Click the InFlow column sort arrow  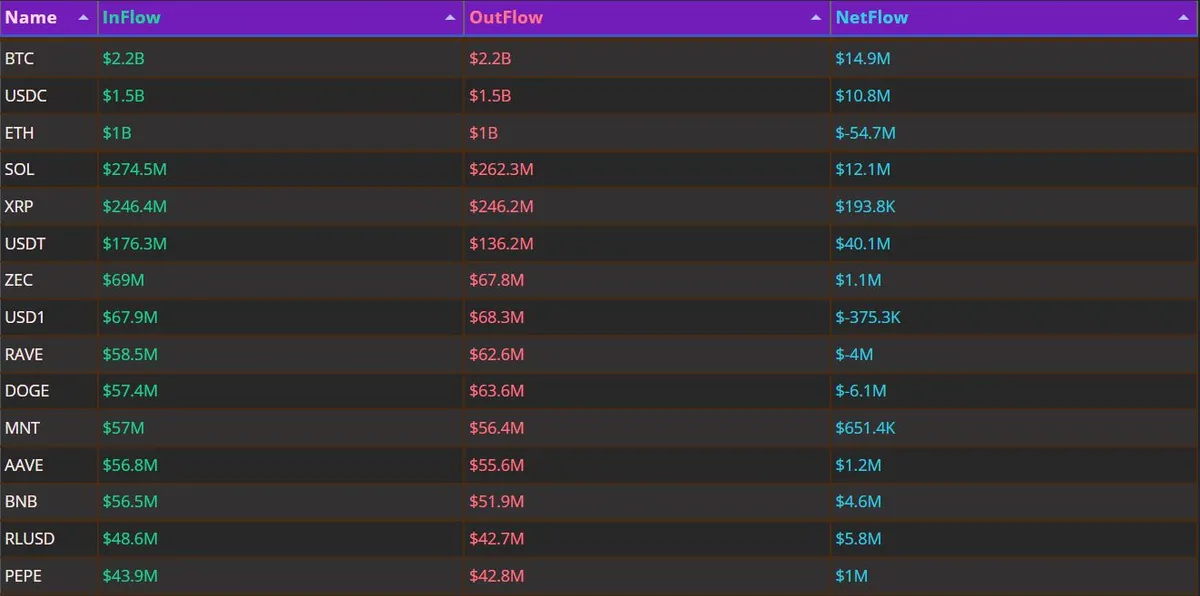coord(450,18)
